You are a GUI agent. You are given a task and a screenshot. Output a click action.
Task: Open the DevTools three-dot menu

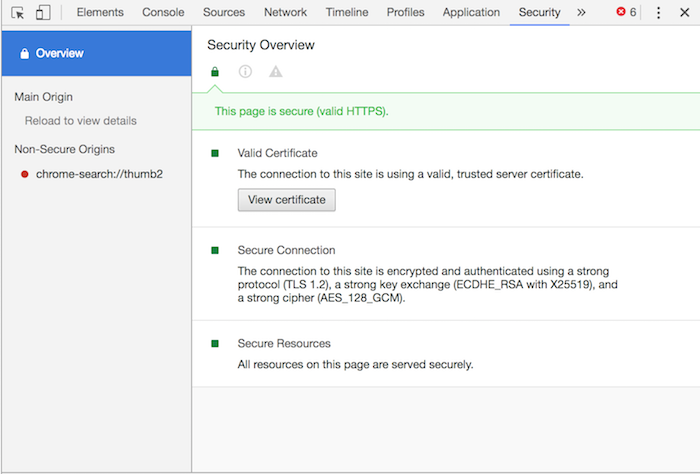tap(658, 13)
